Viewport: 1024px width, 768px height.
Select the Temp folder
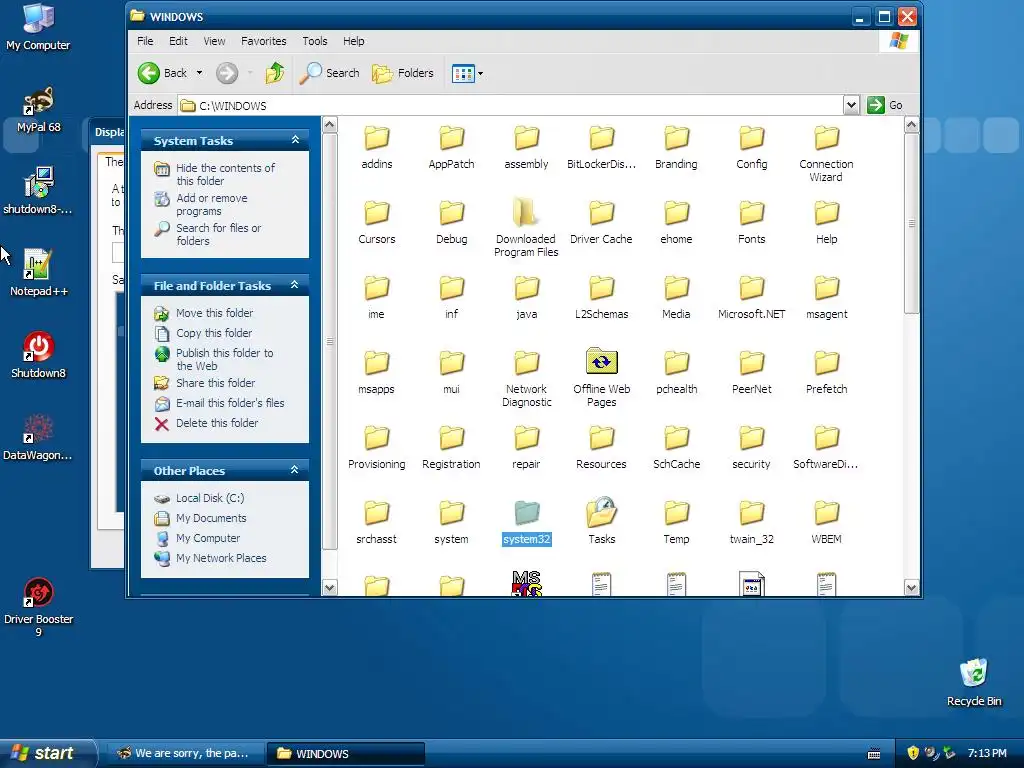(x=677, y=522)
